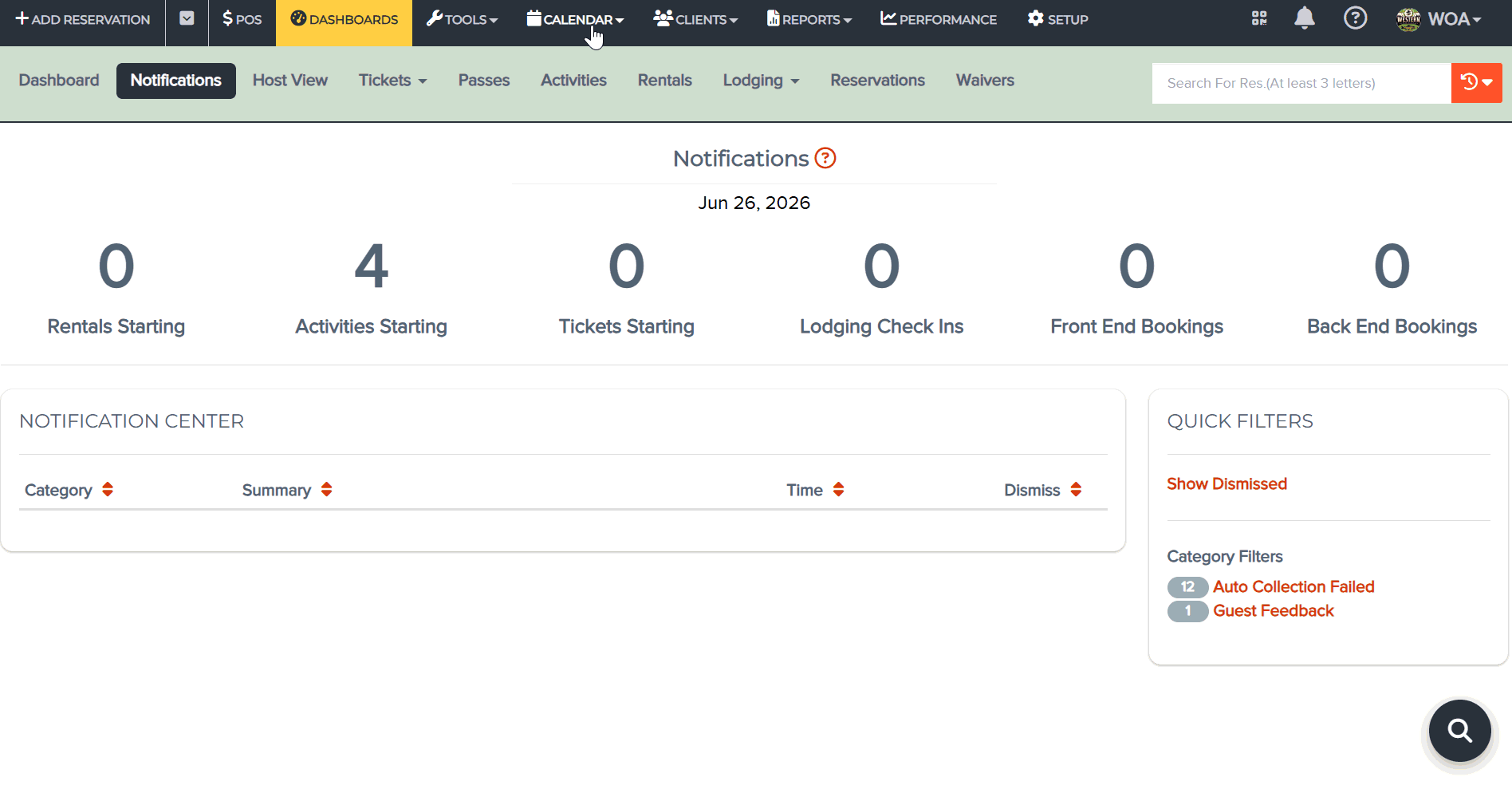Sort by the Category column arrows
Screen dimensions: 1512x785
[108, 490]
